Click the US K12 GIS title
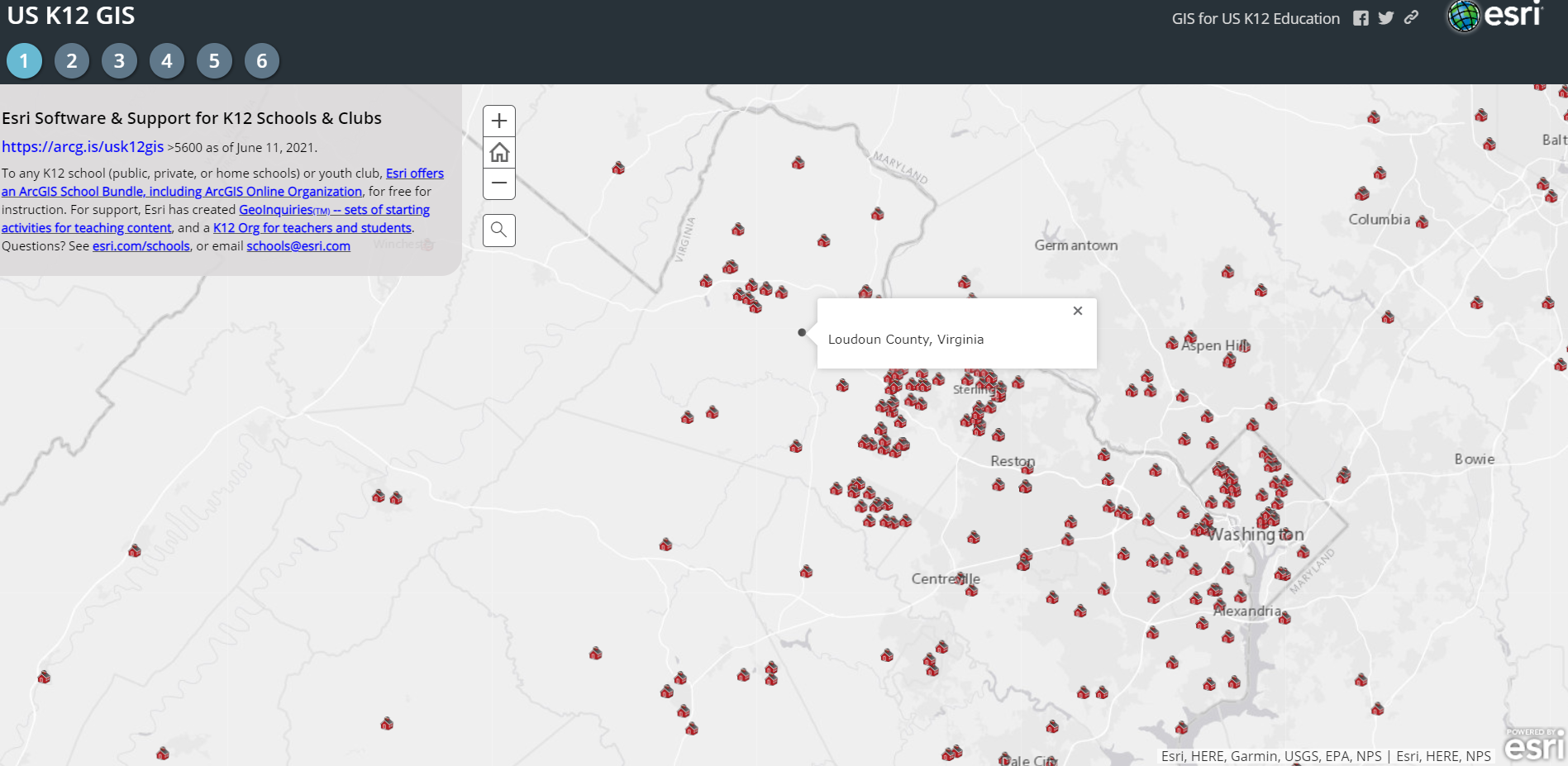This screenshot has width=1568, height=766. pyautogui.click(x=71, y=16)
